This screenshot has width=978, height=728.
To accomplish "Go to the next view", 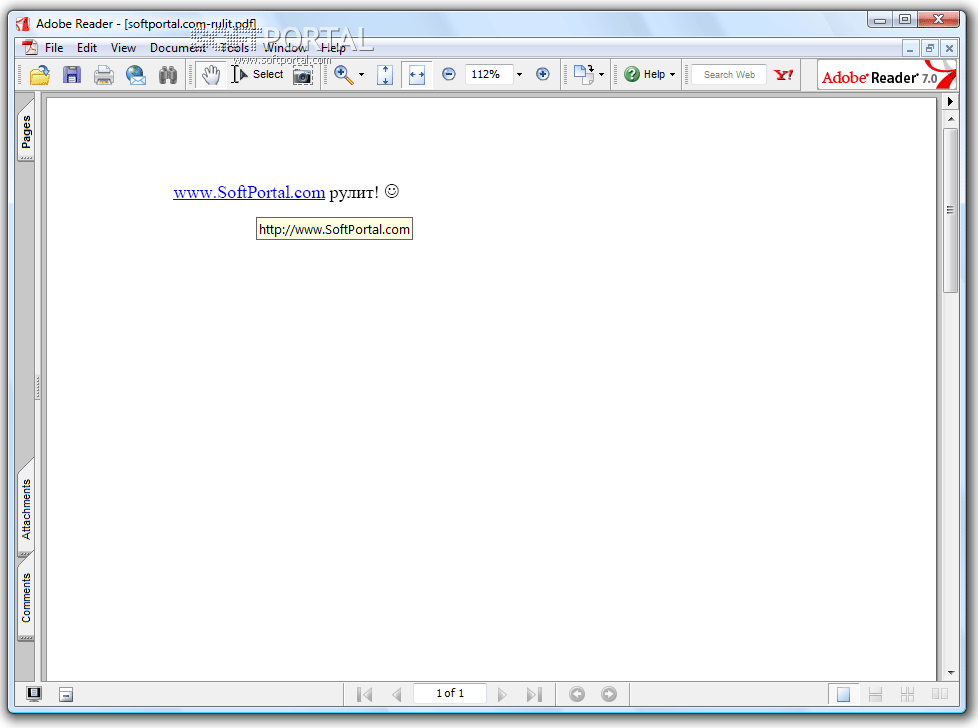I will coord(609,694).
